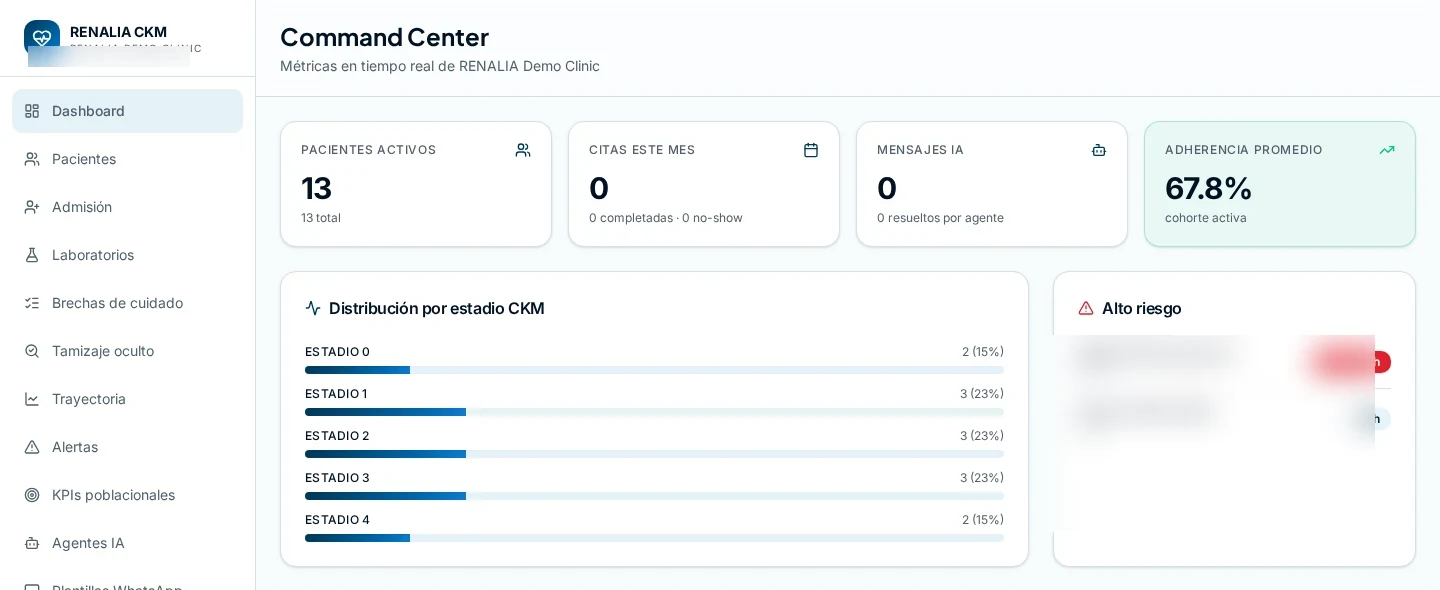Click the trending-up icon in Adherencia Promedio card
This screenshot has width=1440, height=590.
pos(1387,150)
